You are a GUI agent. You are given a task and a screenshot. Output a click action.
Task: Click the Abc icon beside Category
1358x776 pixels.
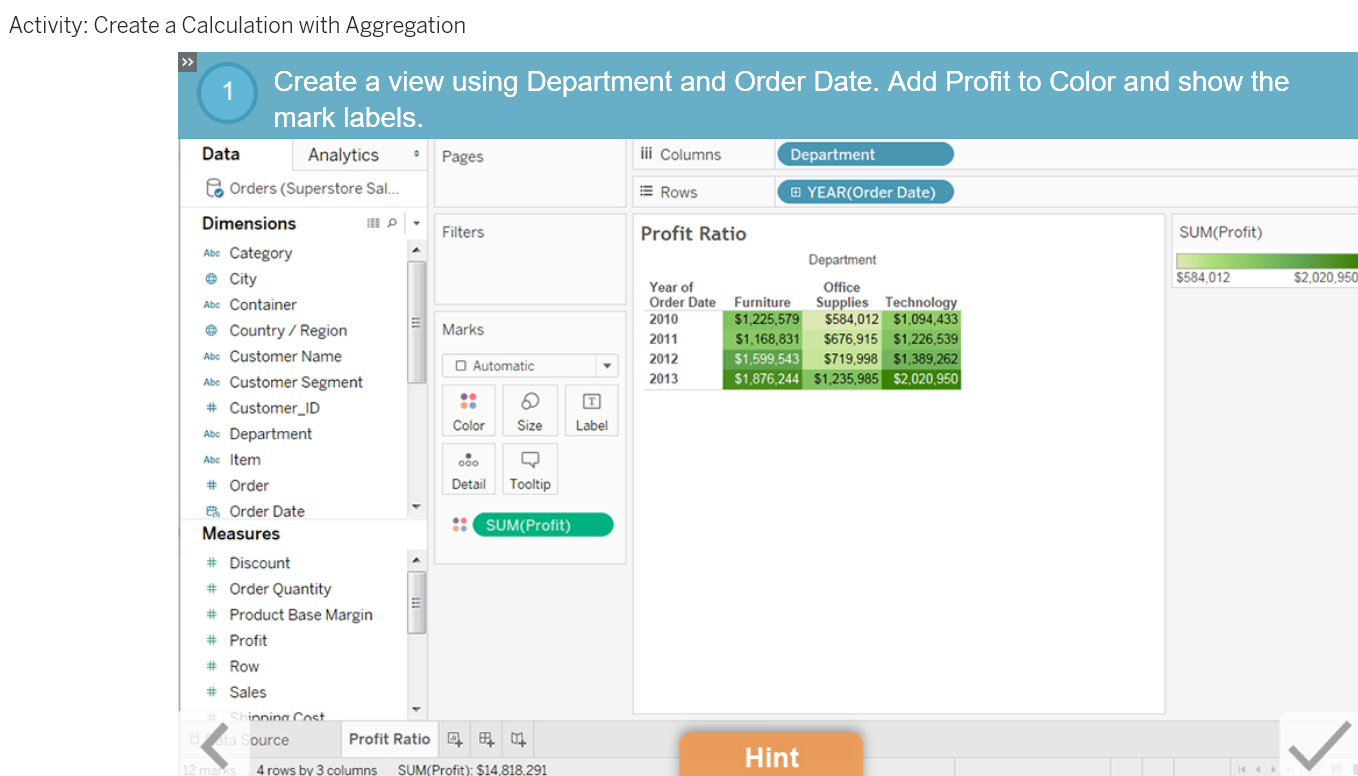click(211, 253)
